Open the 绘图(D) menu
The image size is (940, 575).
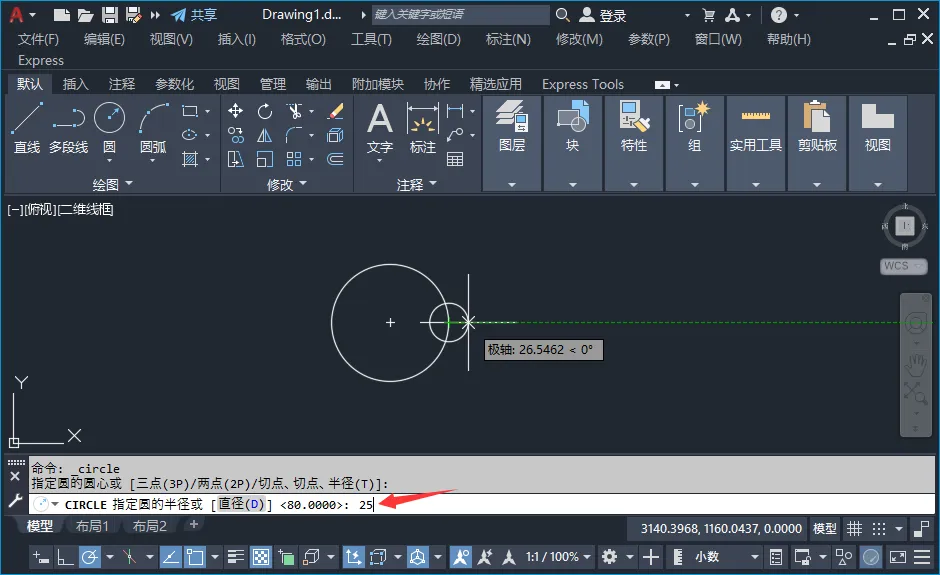439,40
